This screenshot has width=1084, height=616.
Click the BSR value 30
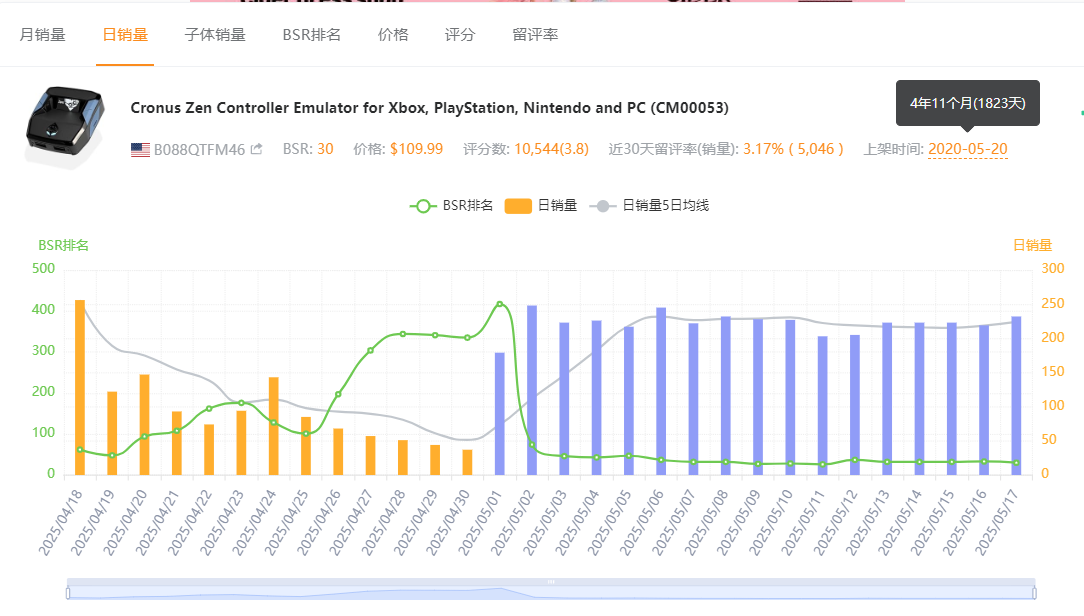325,149
